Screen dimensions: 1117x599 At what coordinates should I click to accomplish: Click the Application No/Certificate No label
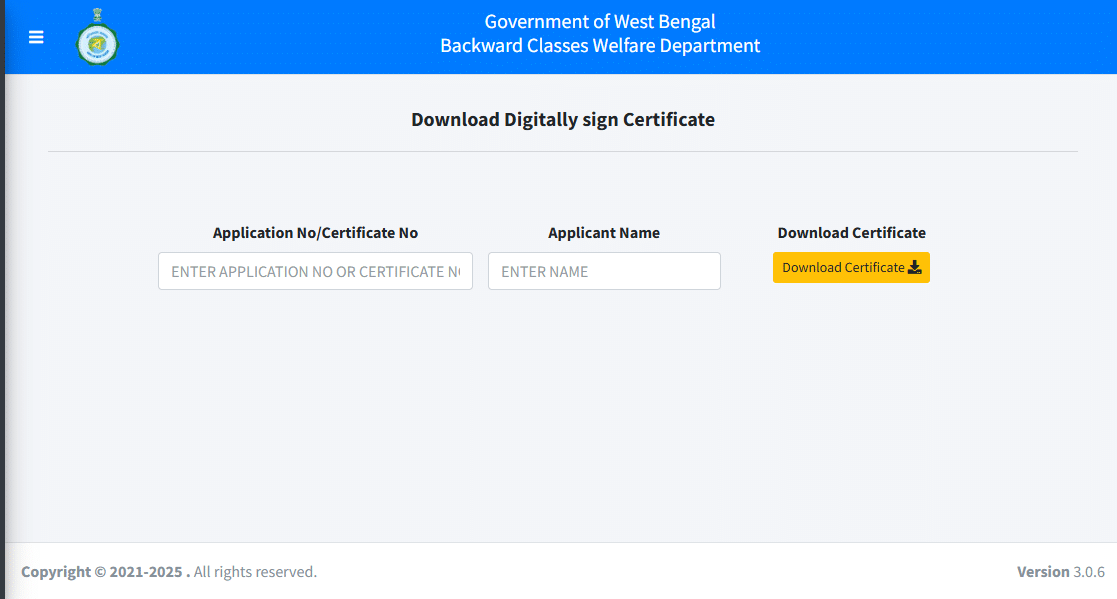pyautogui.click(x=316, y=232)
